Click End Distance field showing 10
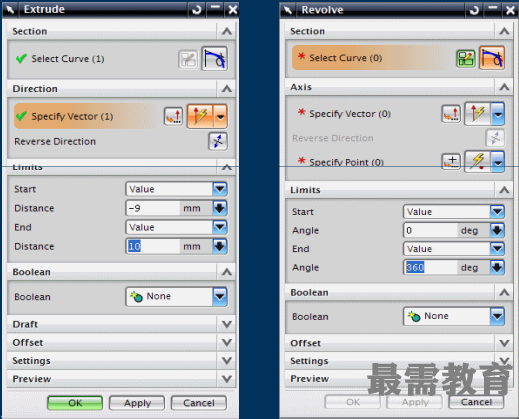Viewport: 519px width, 419px height. 153,247
